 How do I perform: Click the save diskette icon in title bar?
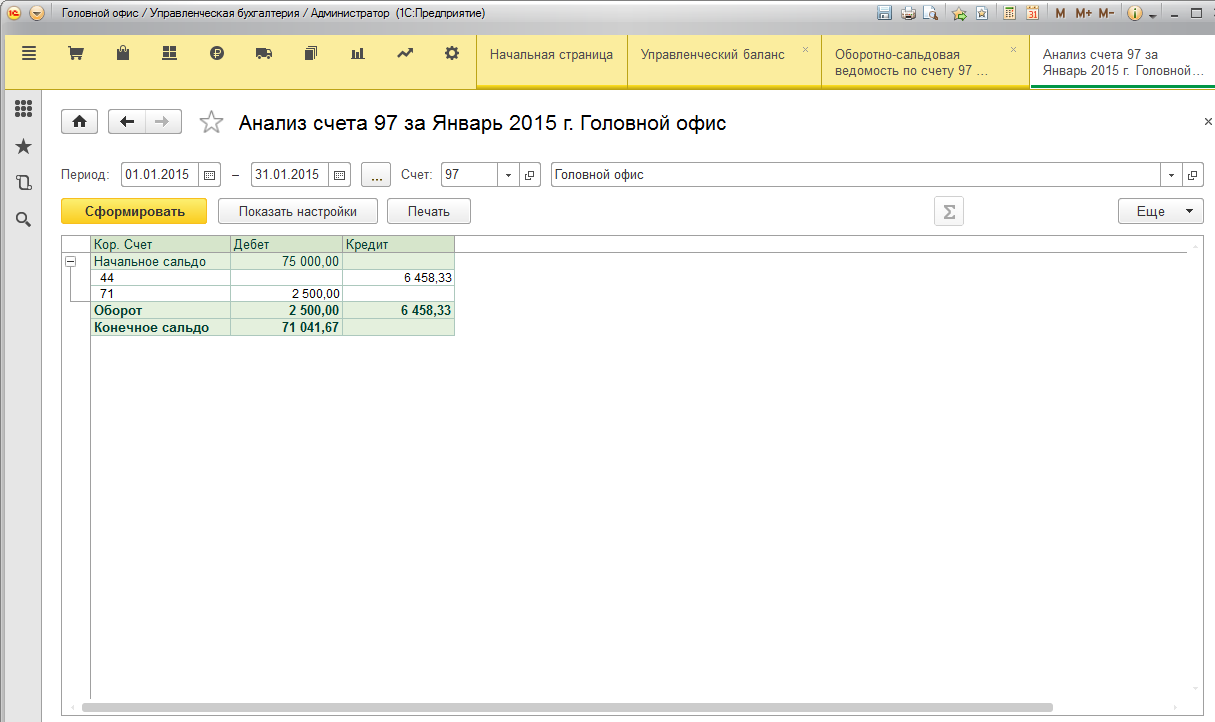tap(884, 13)
